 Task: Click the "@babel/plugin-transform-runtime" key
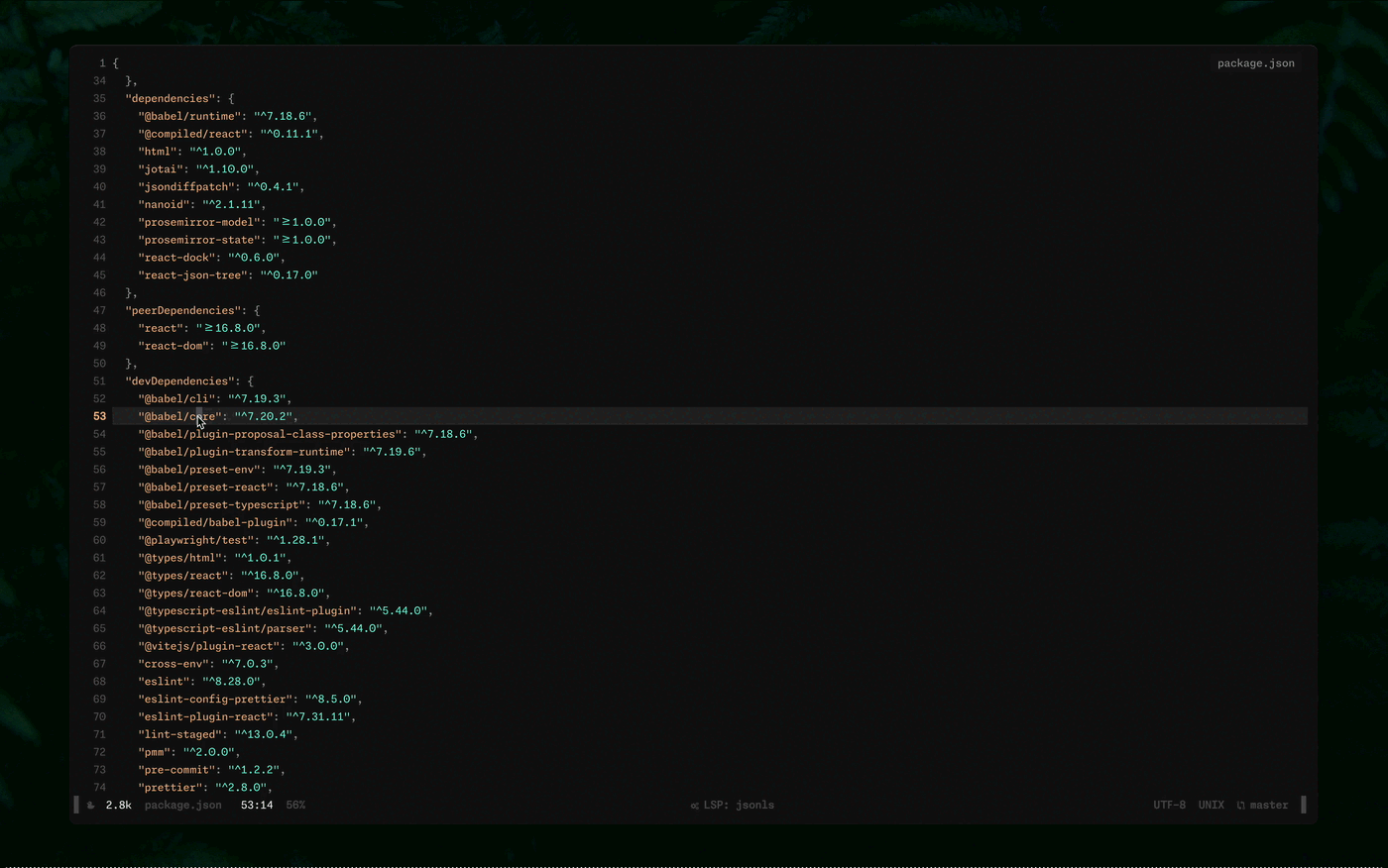point(245,452)
